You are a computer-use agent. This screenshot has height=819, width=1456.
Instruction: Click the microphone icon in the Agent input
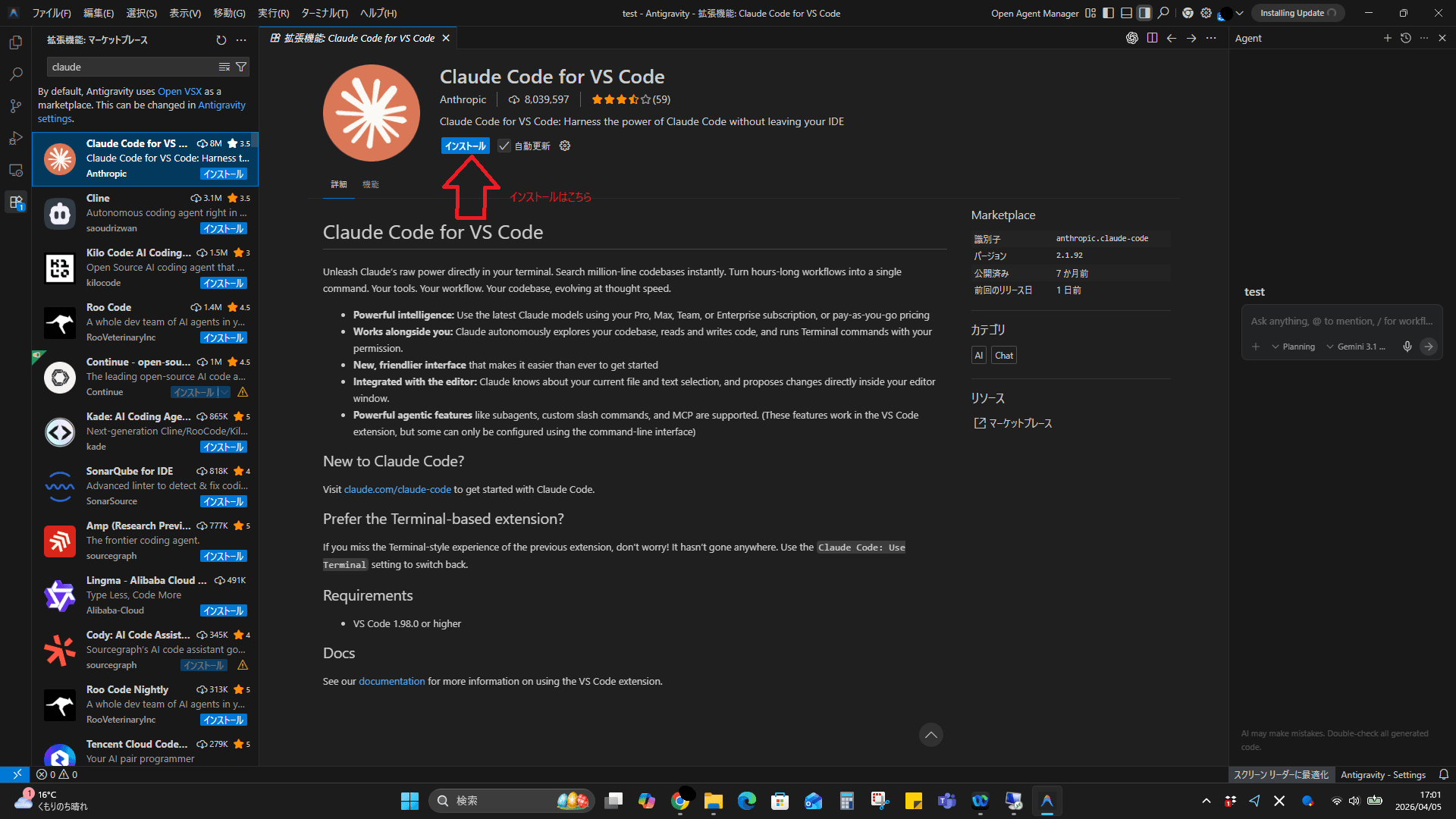pos(1407,347)
